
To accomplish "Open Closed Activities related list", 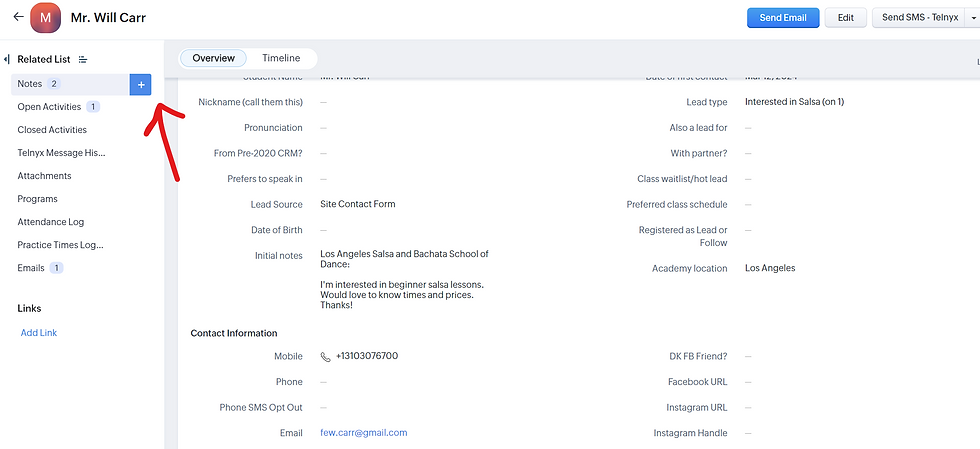I will click(x=52, y=130).
